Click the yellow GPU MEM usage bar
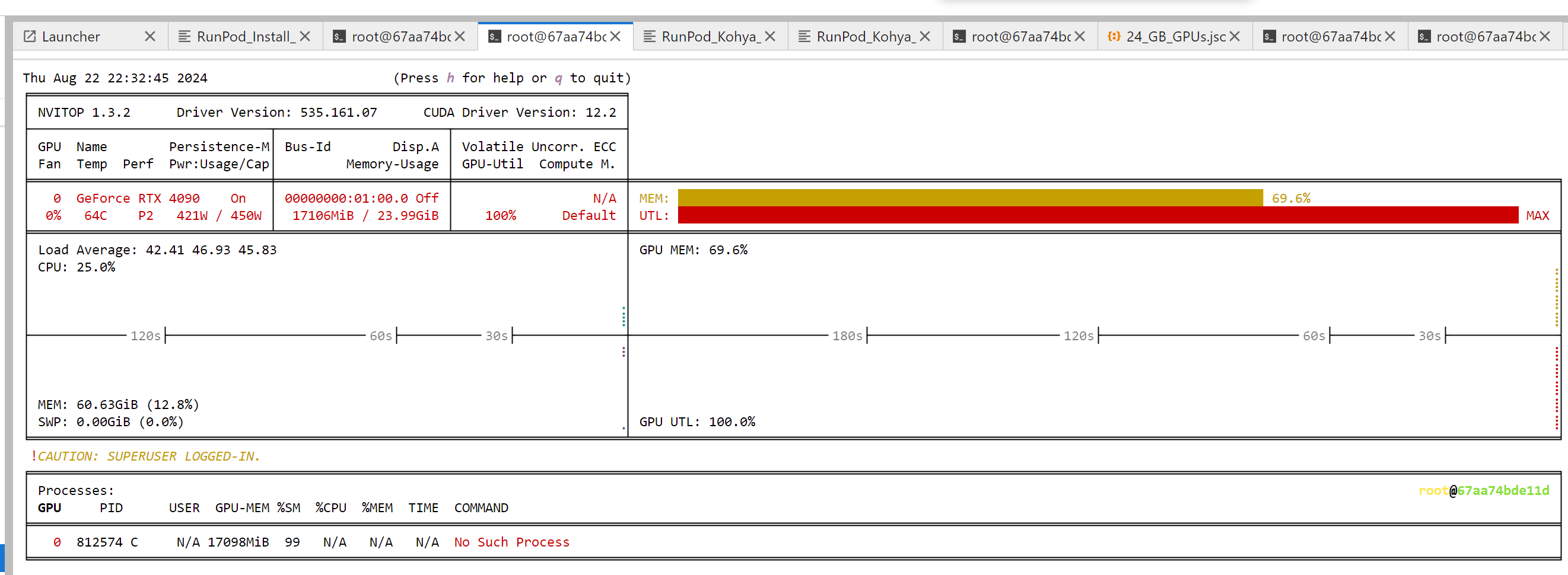Screen dimensions: 1568x575 point(970,198)
